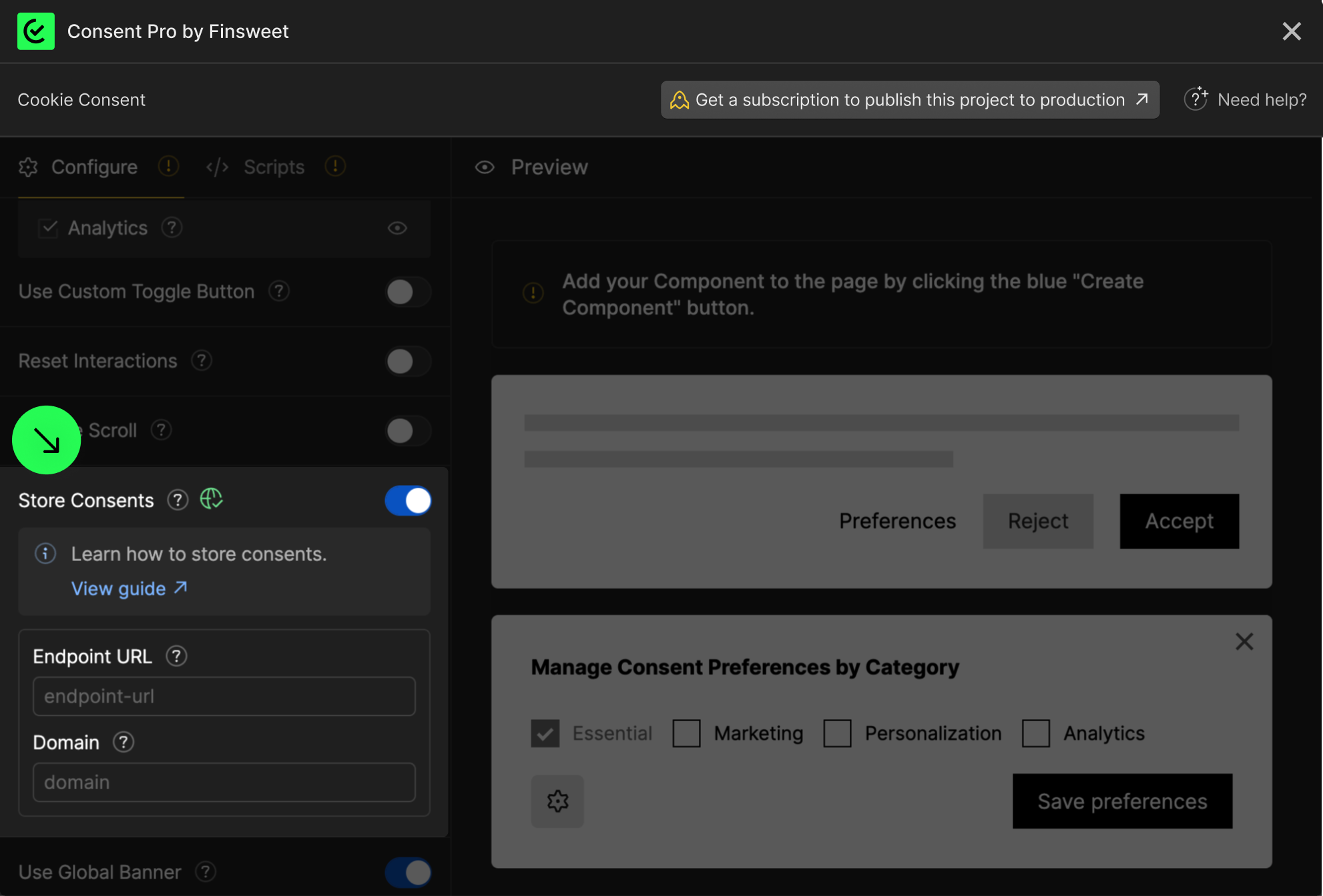The width and height of the screenshot is (1323, 896).
Task: Click the Manage Consent Preferences by Category heading
Action: click(745, 667)
